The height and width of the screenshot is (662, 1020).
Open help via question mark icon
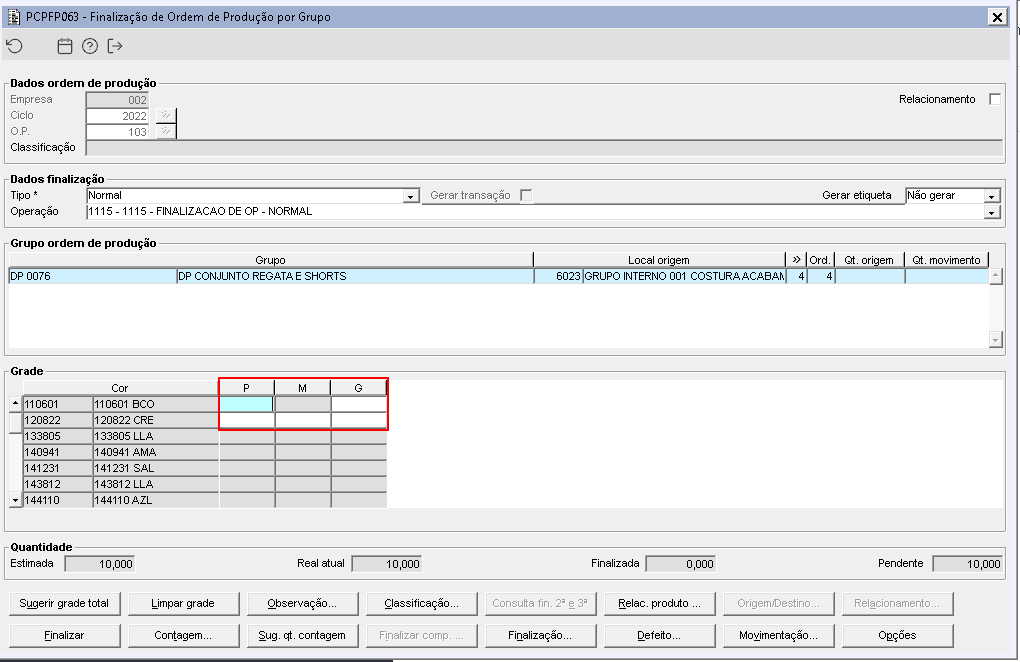click(x=90, y=46)
